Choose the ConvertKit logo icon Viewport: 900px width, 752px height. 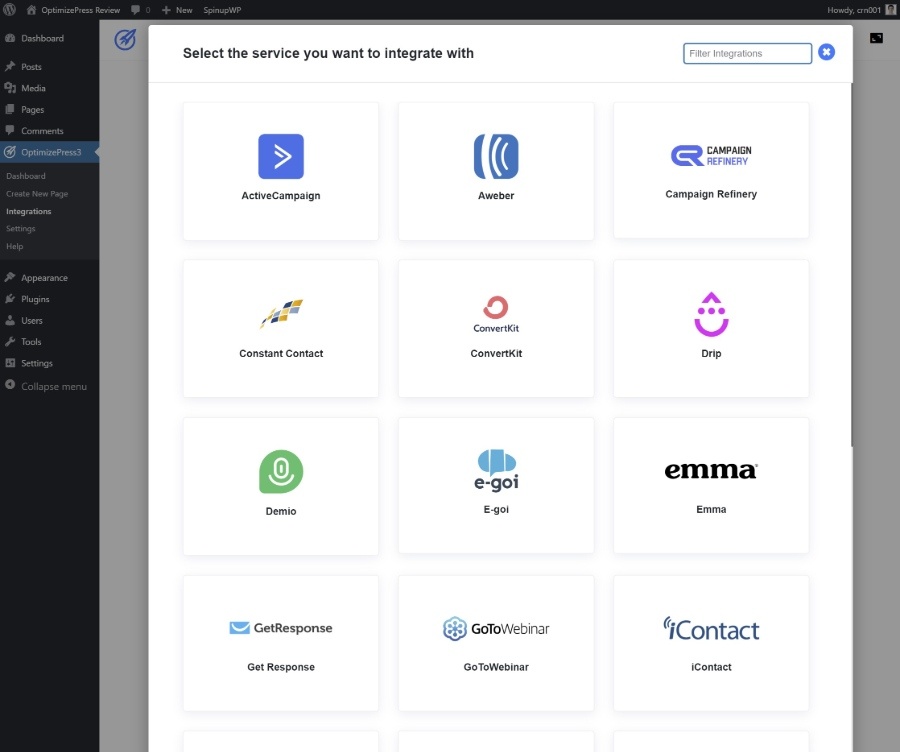(x=496, y=314)
